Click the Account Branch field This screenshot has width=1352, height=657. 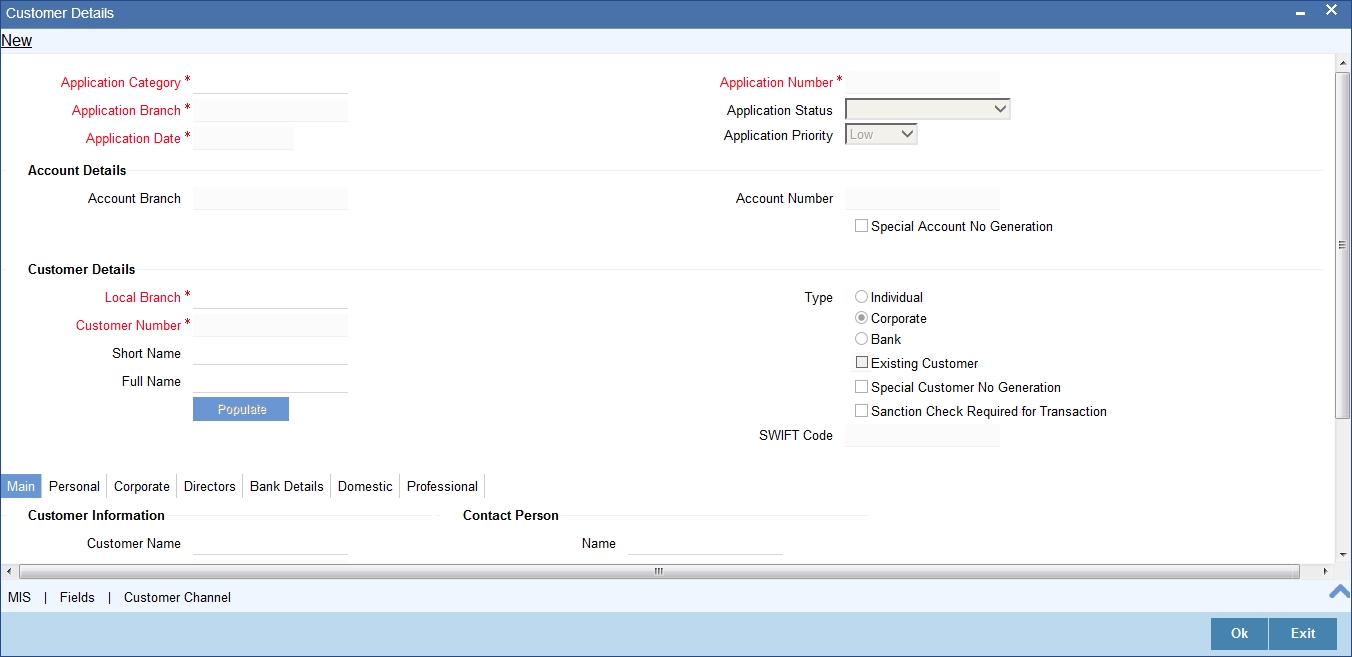(x=270, y=198)
